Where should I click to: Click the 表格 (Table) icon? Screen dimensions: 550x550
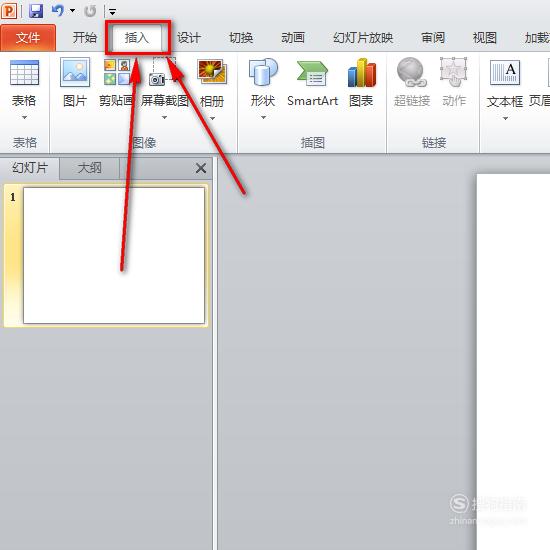tap(24, 73)
